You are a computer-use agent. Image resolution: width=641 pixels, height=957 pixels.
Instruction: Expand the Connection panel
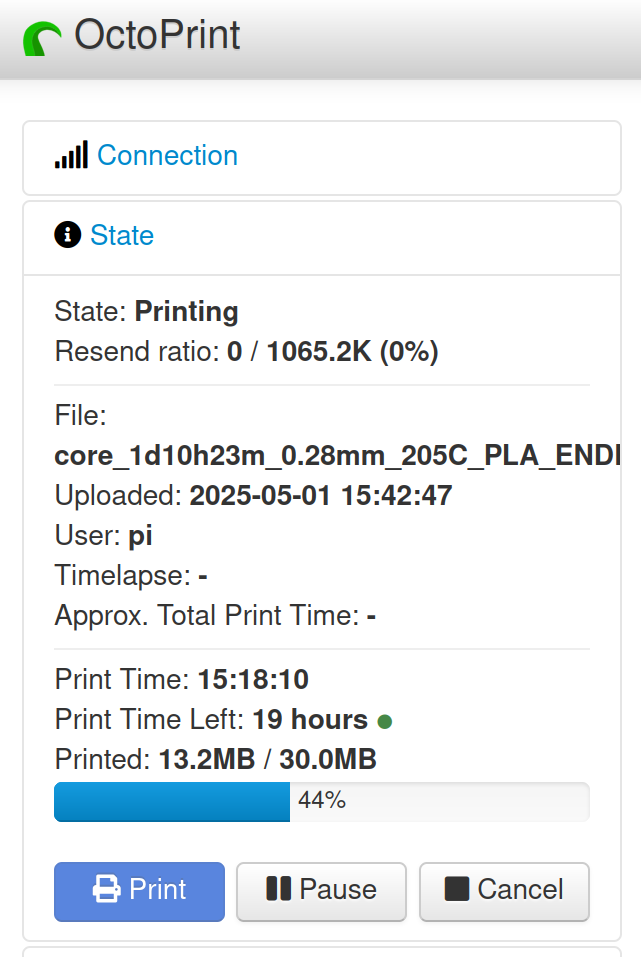click(167, 155)
